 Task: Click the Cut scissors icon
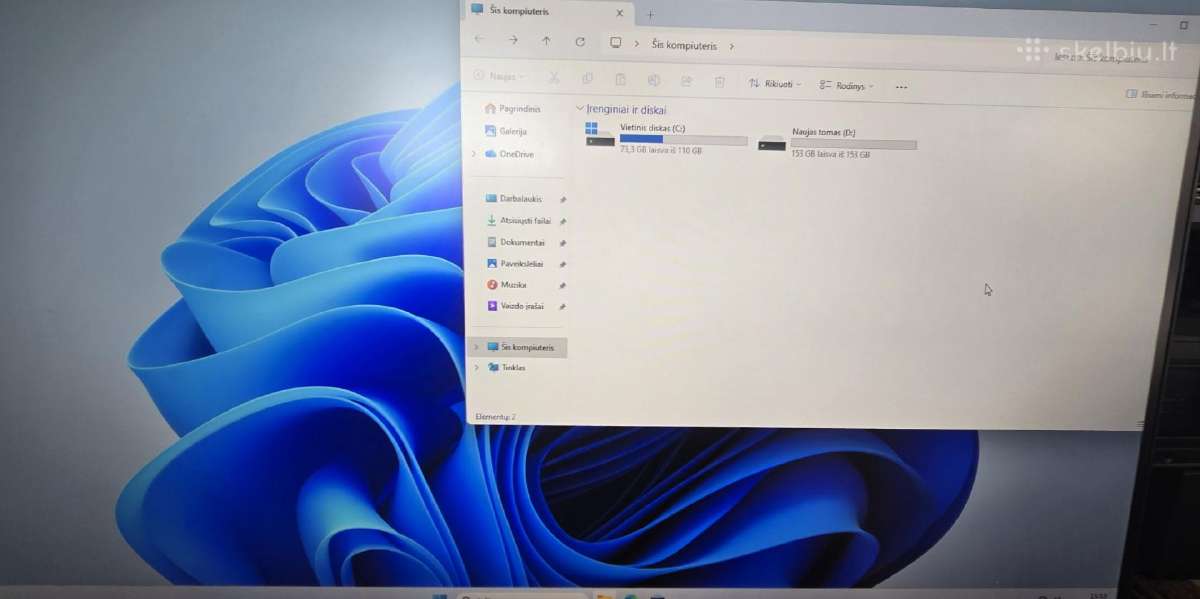[554, 77]
